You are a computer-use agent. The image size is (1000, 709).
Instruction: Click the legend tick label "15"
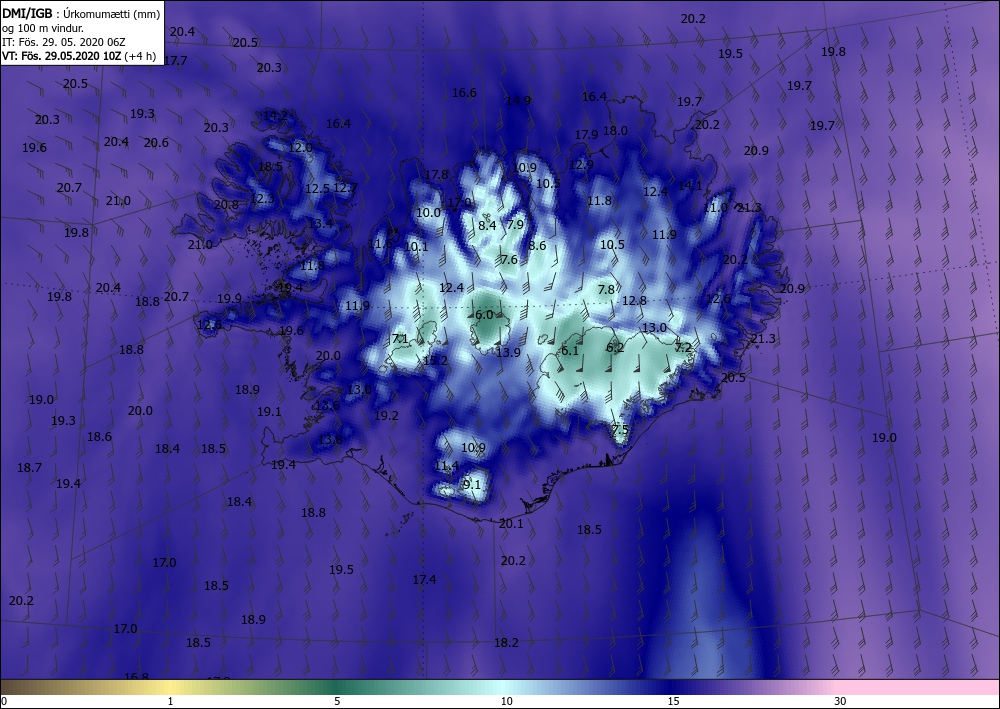tap(673, 701)
